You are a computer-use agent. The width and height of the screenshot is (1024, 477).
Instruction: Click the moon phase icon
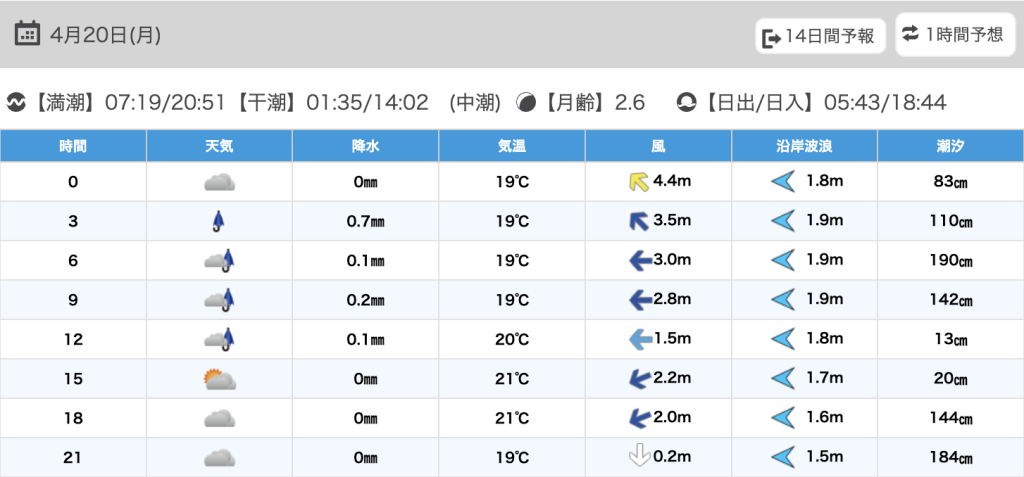pyautogui.click(x=526, y=102)
